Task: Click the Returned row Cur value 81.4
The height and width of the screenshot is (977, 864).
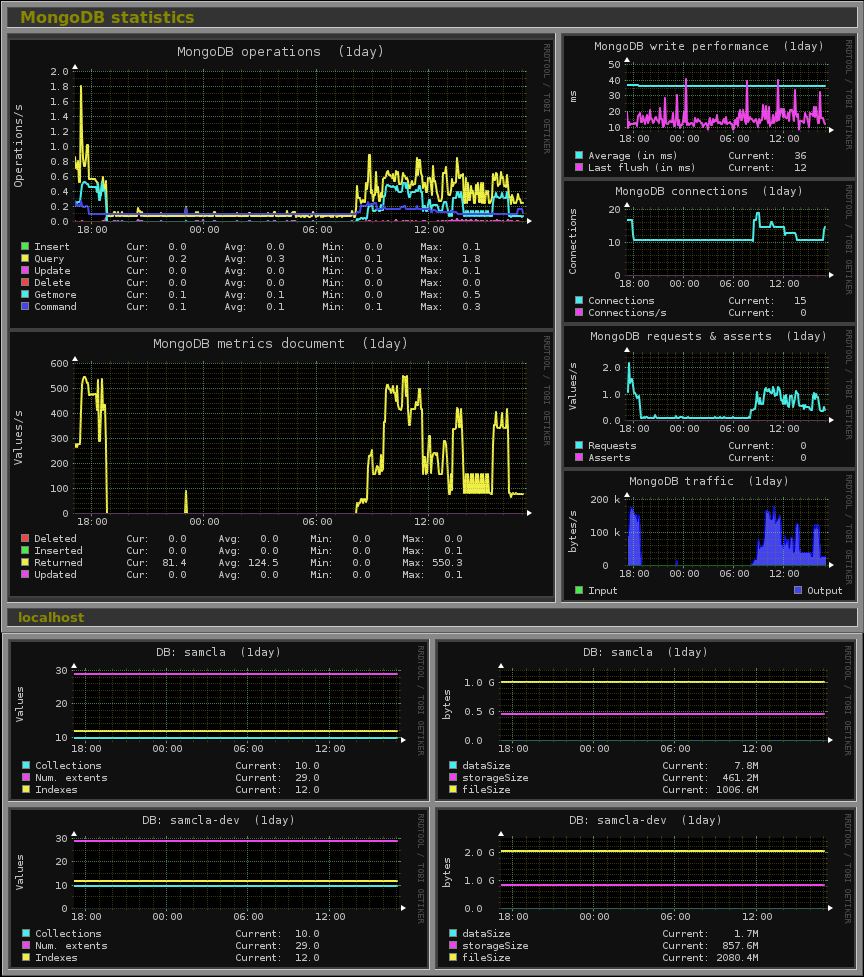Action: 174,563
